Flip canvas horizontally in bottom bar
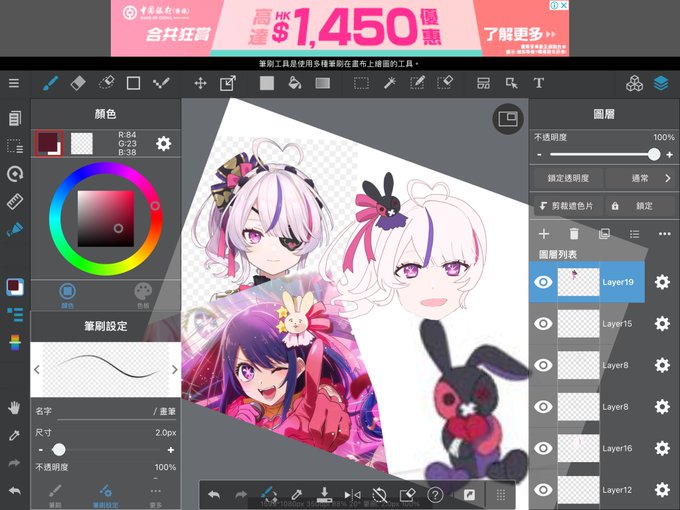Viewport: 680px width, 510px height. [x=352, y=494]
